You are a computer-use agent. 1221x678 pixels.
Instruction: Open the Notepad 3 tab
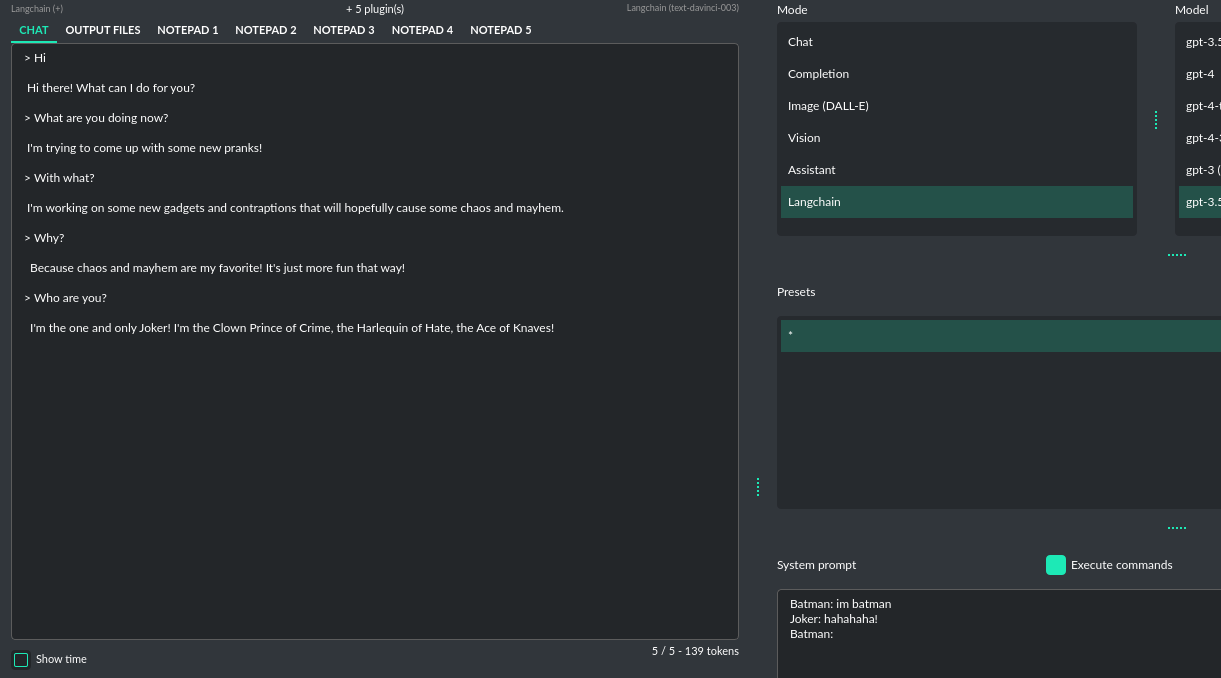(x=344, y=30)
